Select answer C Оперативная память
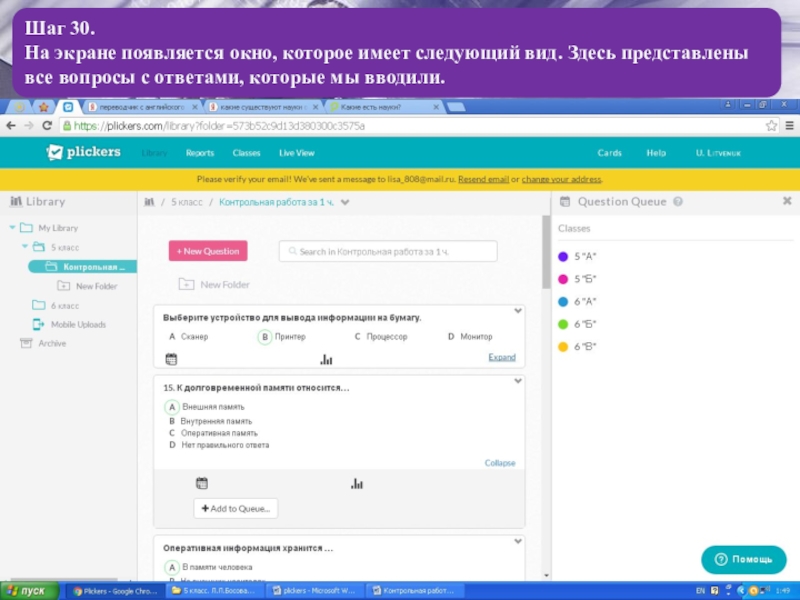This screenshot has height=600, width=800. [213, 433]
